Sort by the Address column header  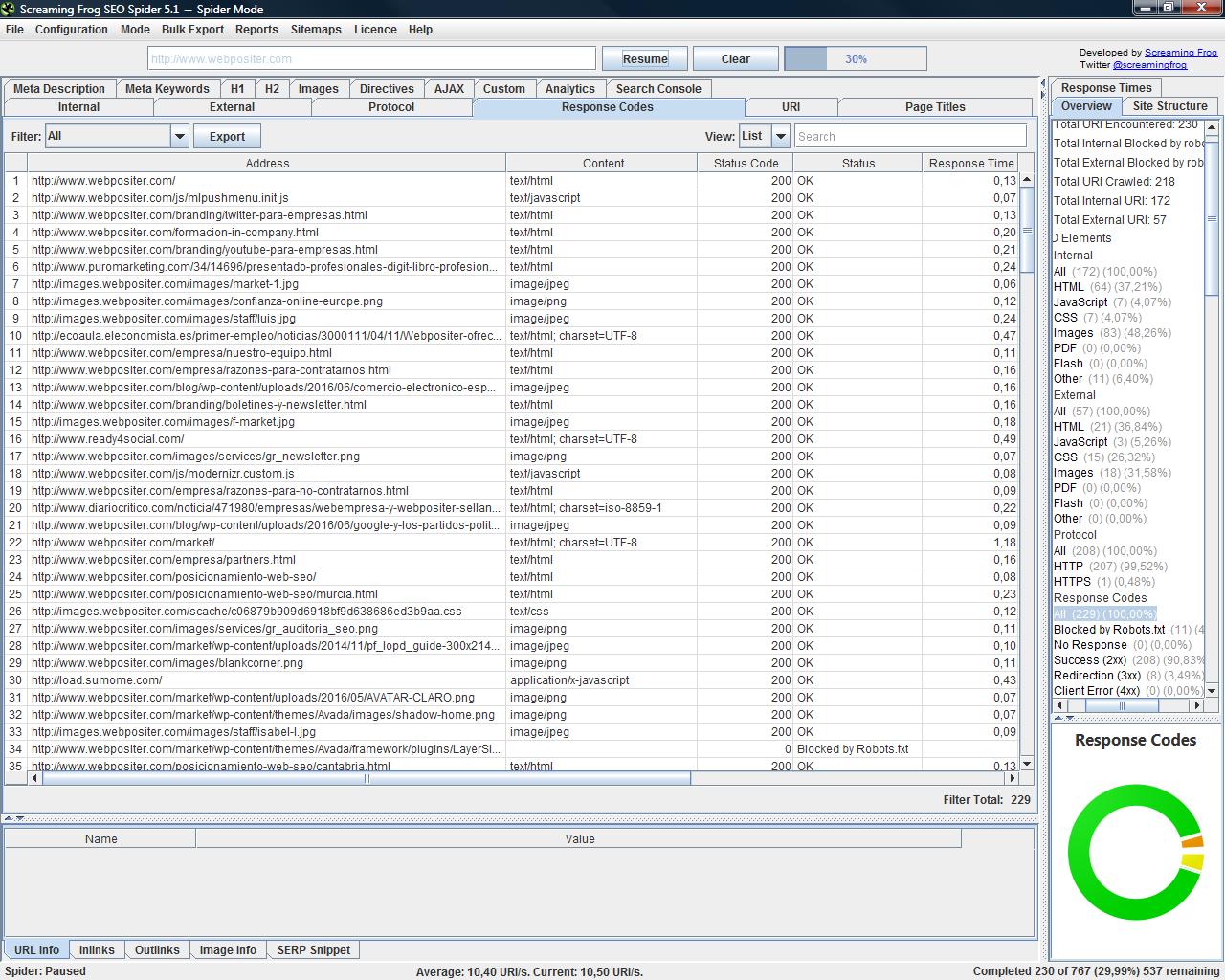(x=267, y=164)
